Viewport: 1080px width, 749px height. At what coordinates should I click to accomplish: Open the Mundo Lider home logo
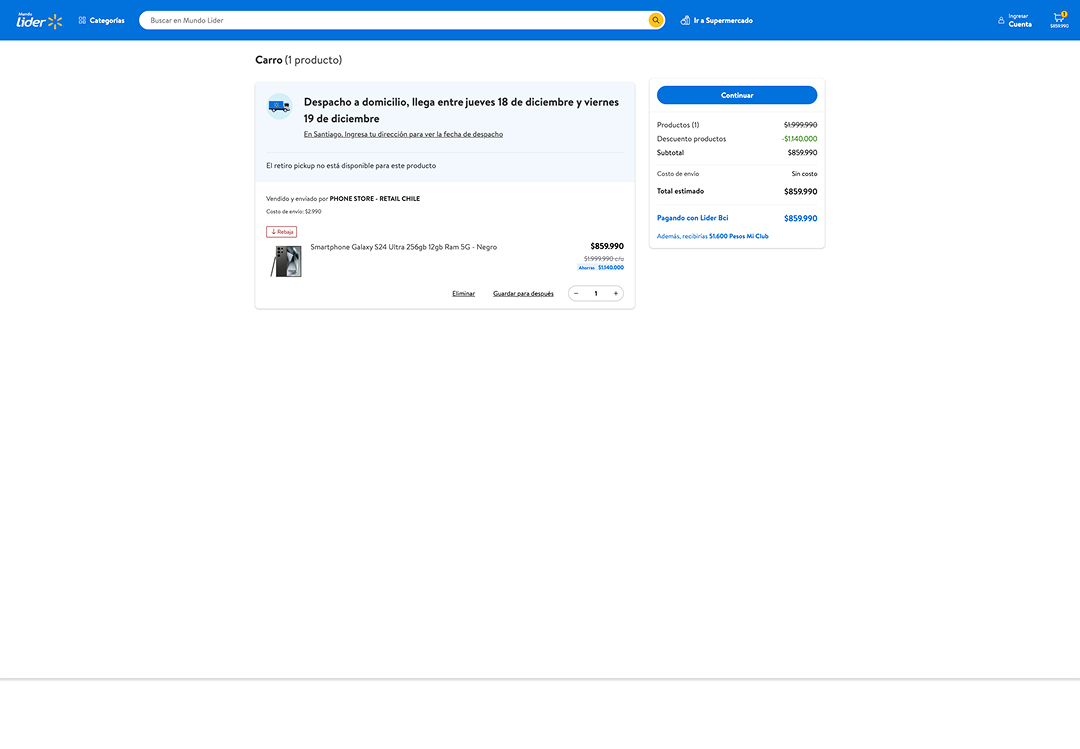point(39,21)
